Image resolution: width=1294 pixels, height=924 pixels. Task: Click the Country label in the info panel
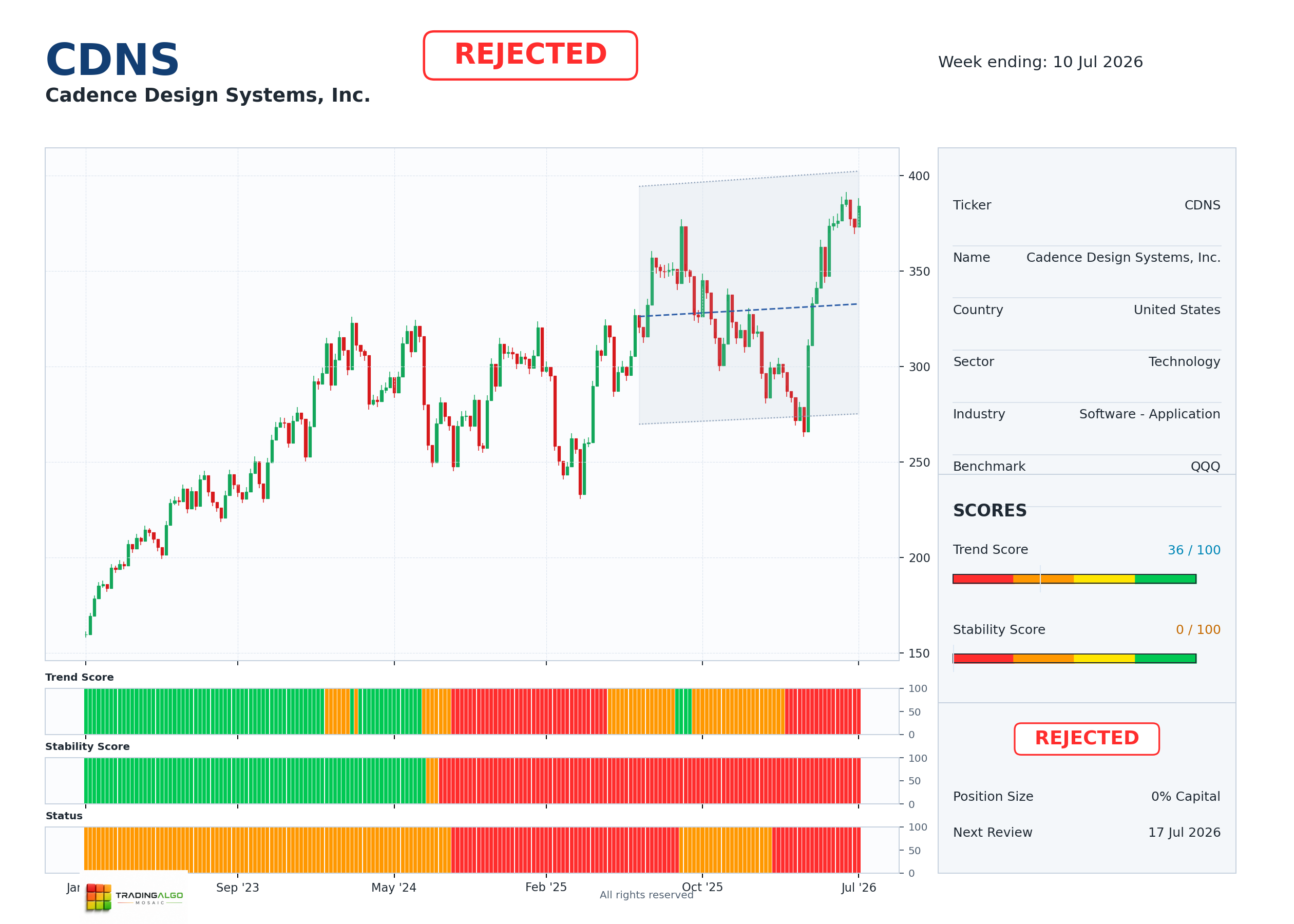pos(978,310)
